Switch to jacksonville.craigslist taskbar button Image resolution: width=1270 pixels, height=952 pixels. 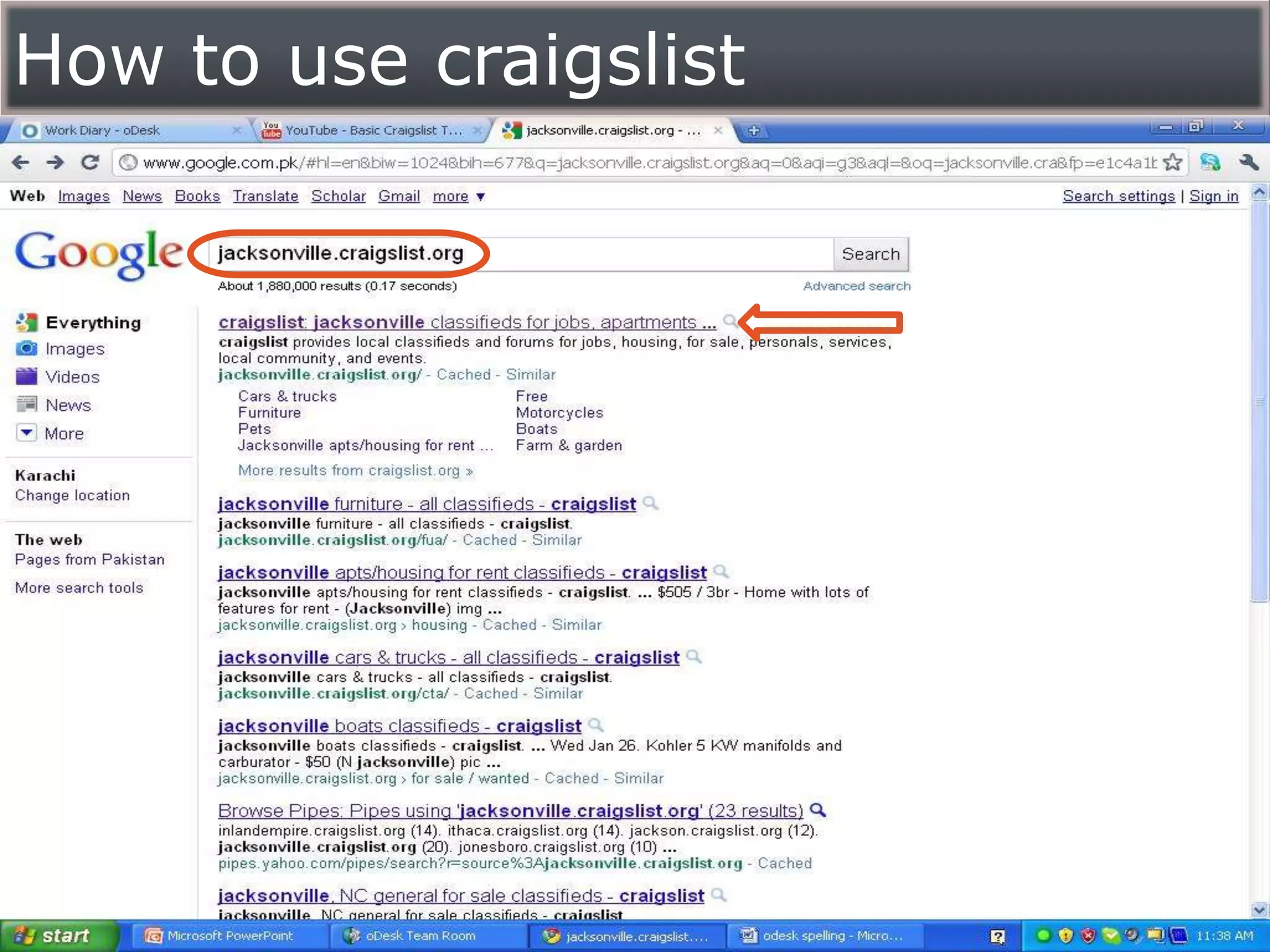click(x=626, y=936)
